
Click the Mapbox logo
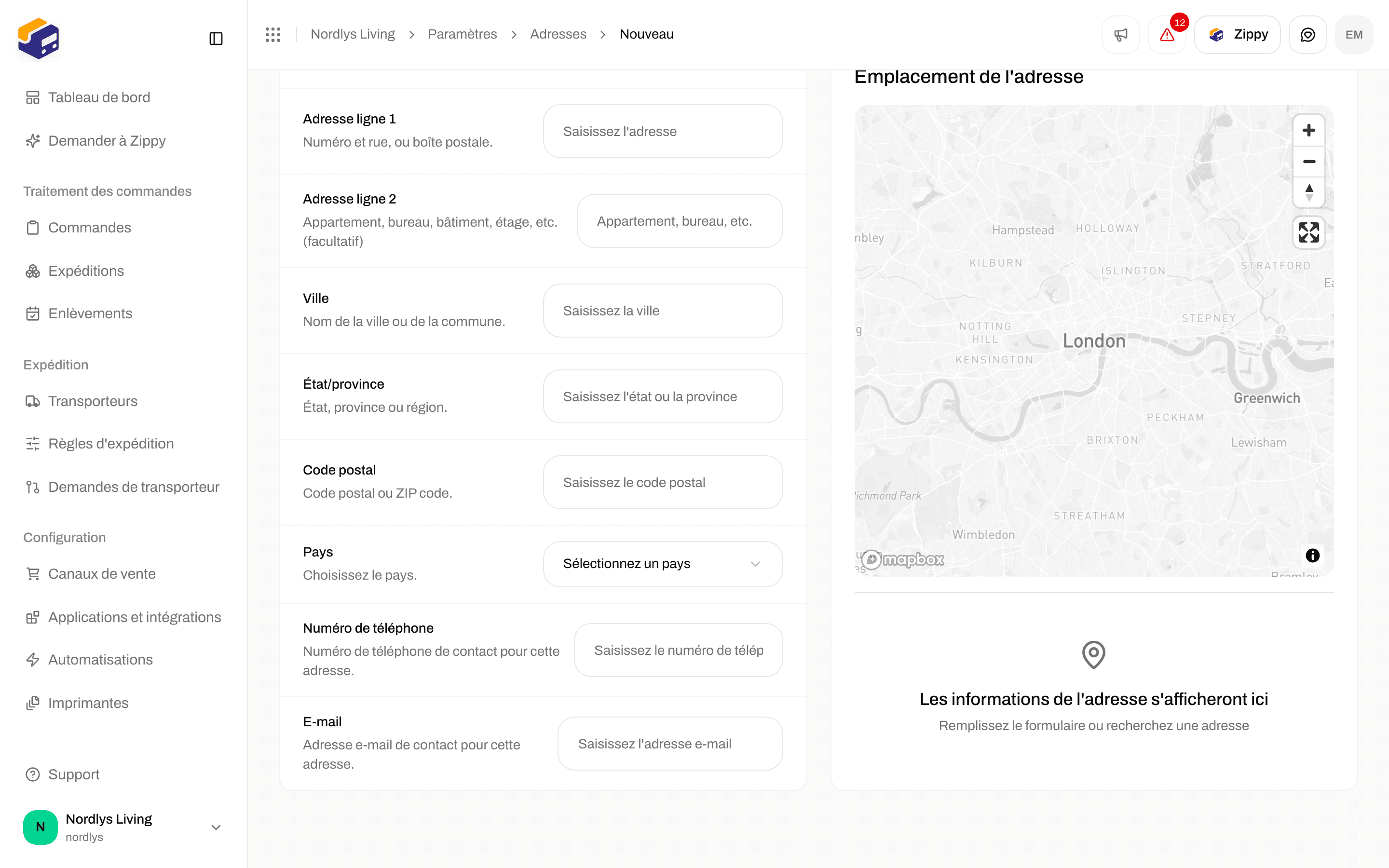pyautogui.click(x=903, y=559)
